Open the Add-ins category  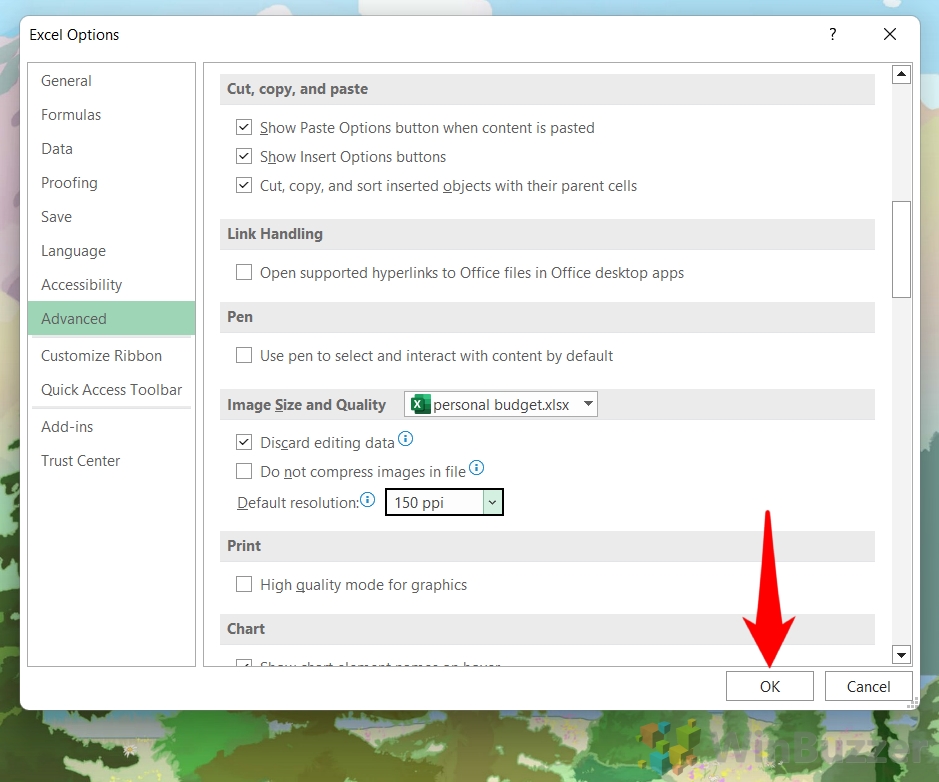point(111,427)
